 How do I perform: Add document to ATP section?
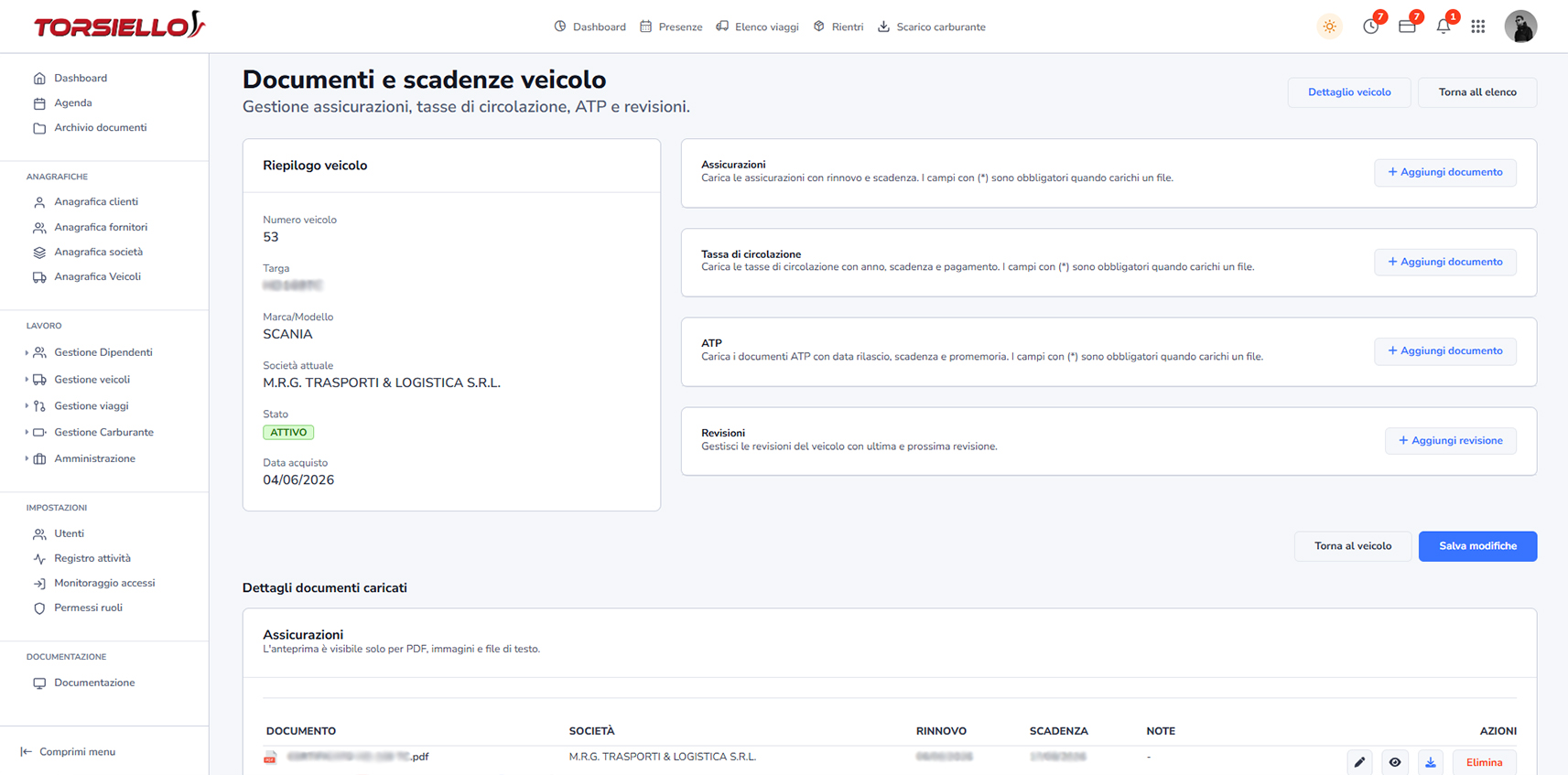(x=1445, y=350)
